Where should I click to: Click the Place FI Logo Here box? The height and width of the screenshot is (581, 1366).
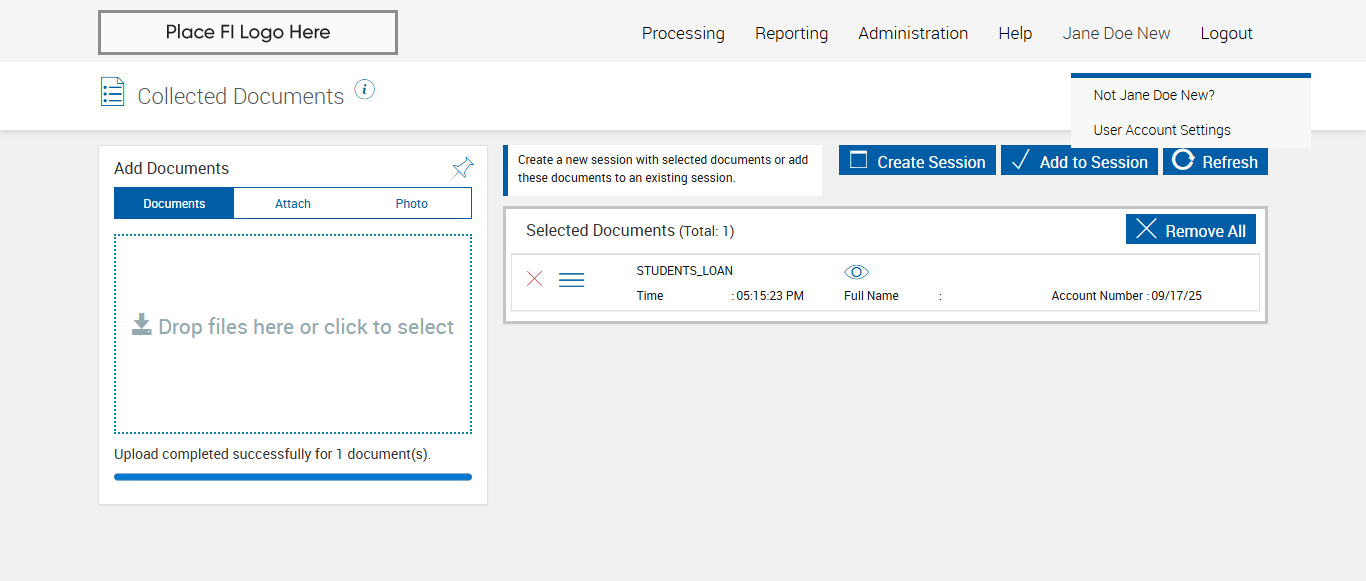click(x=248, y=32)
